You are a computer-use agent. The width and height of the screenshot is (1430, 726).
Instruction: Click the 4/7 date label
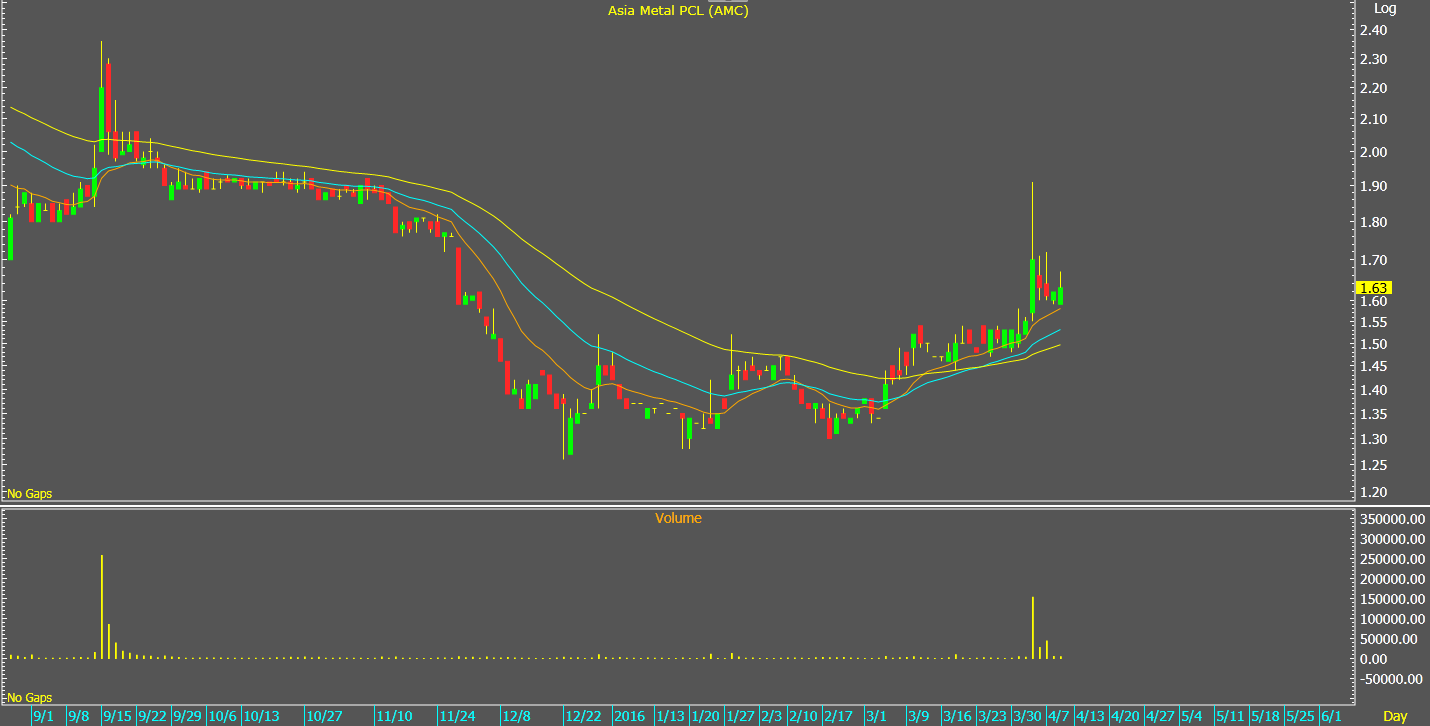click(1059, 717)
